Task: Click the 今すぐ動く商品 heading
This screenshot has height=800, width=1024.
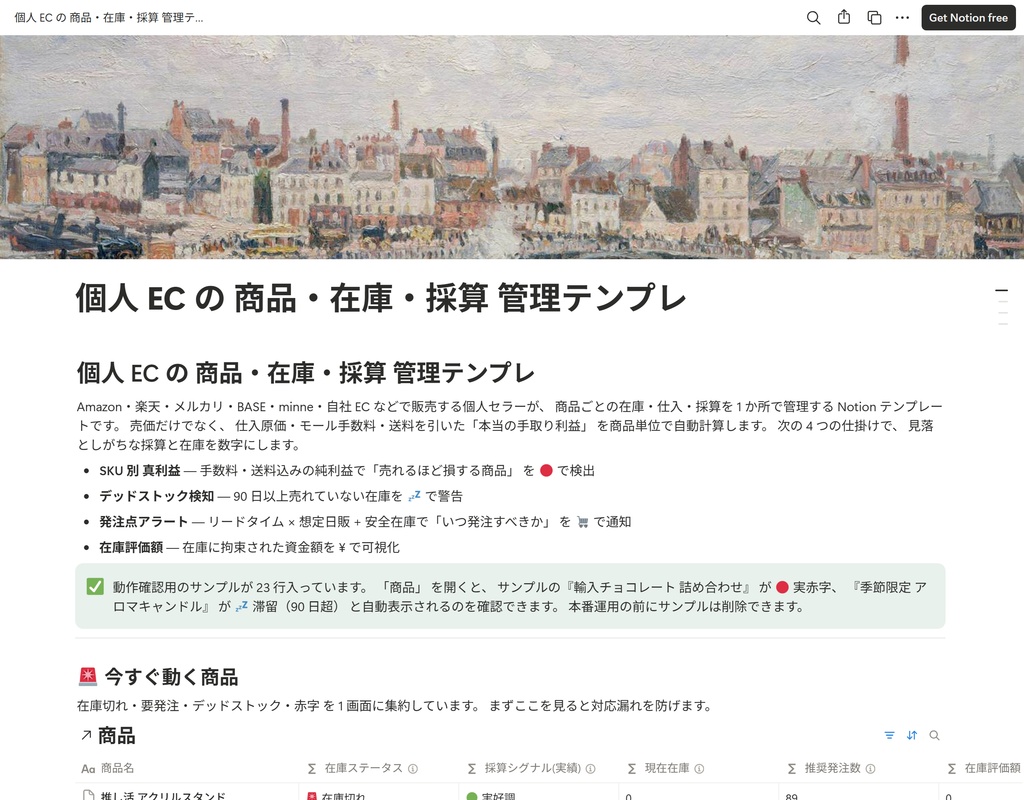Action: click(171, 677)
